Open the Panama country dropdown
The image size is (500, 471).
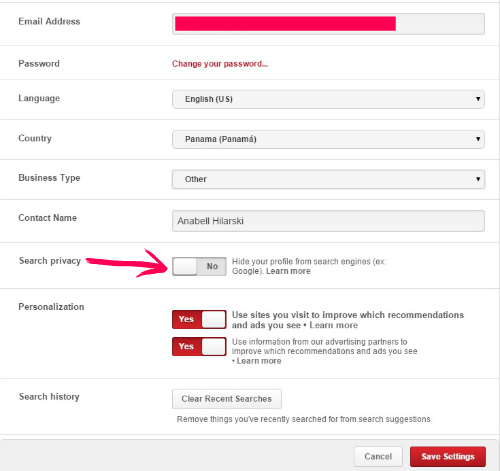click(x=328, y=139)
